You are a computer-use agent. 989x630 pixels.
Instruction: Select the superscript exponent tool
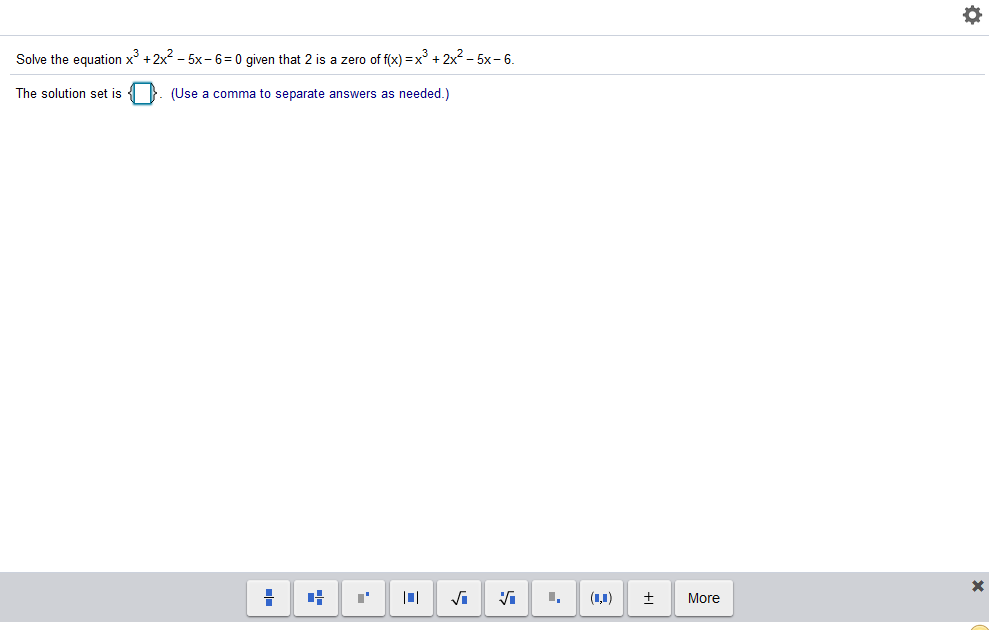tap(363, 598)
